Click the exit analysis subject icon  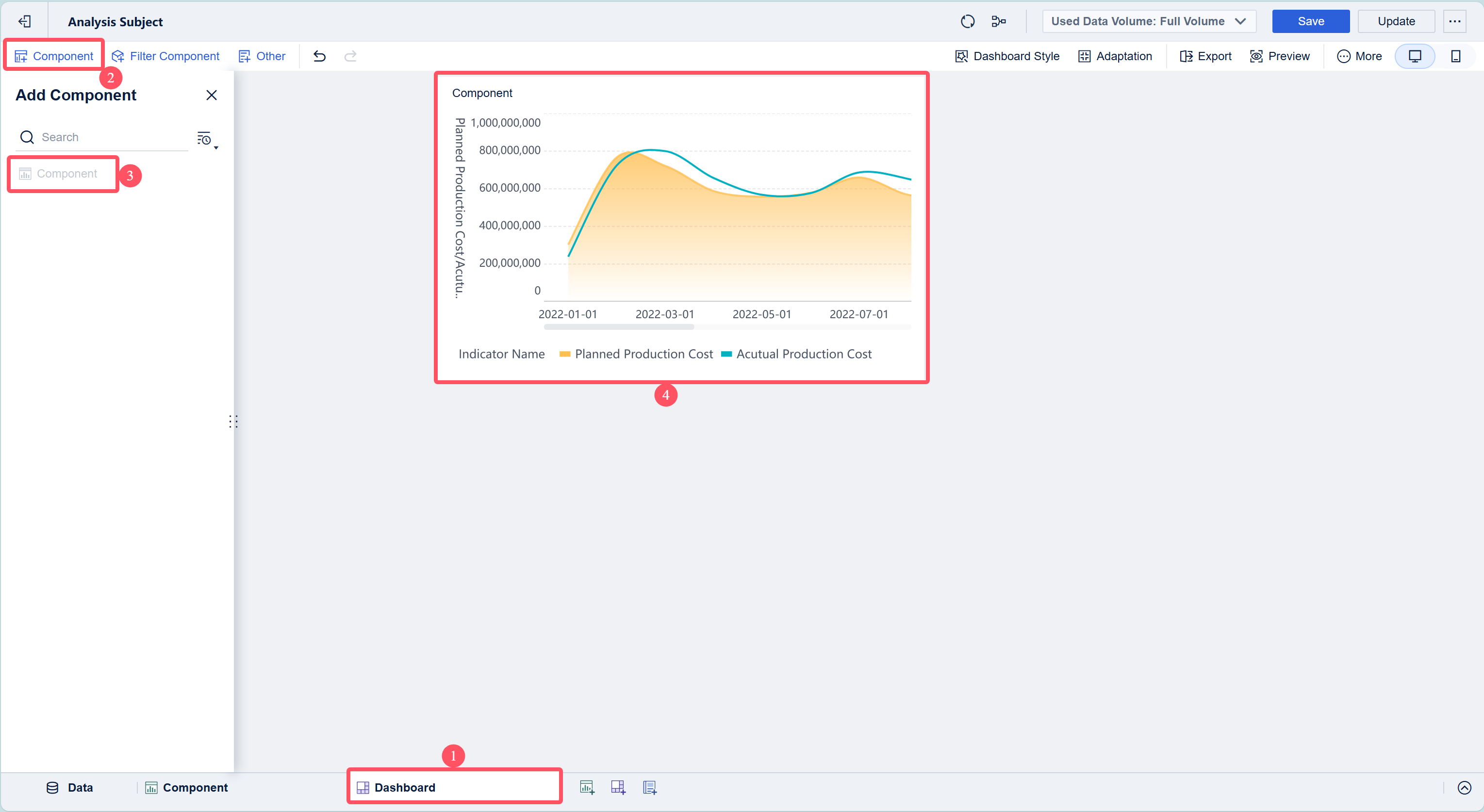[24, 21]
